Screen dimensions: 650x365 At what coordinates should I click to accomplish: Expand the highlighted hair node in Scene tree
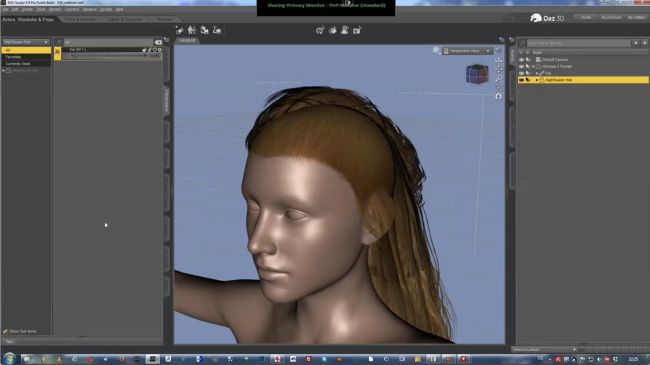pos(537,80)
